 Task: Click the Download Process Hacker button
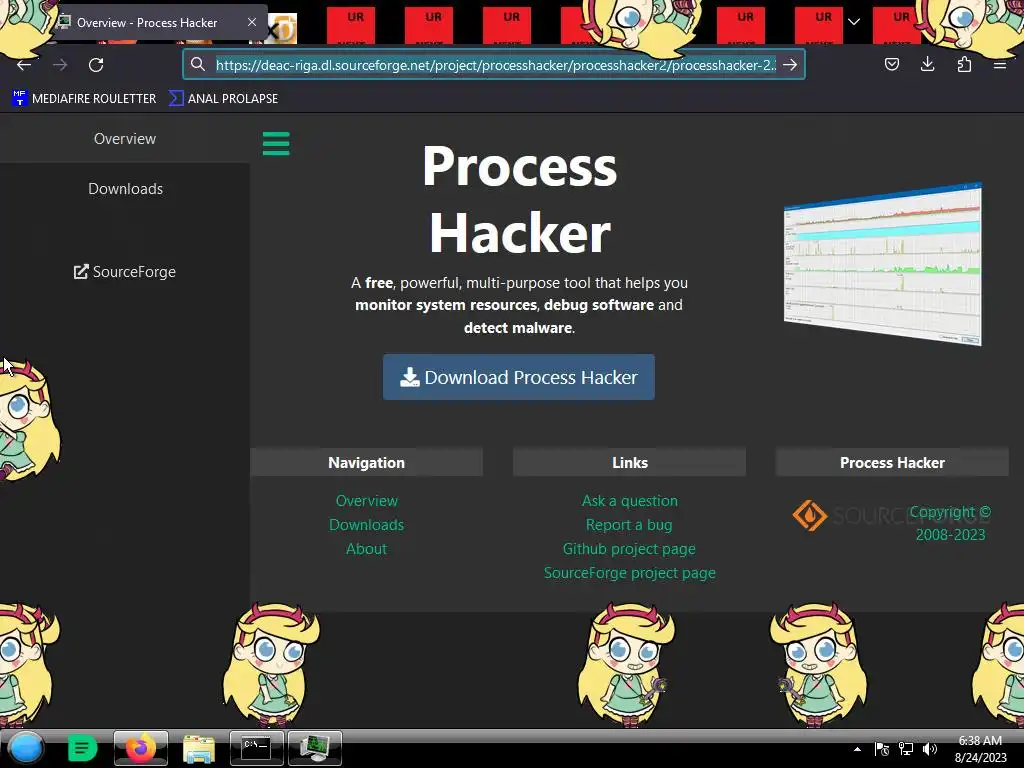[x=519, y=377]
